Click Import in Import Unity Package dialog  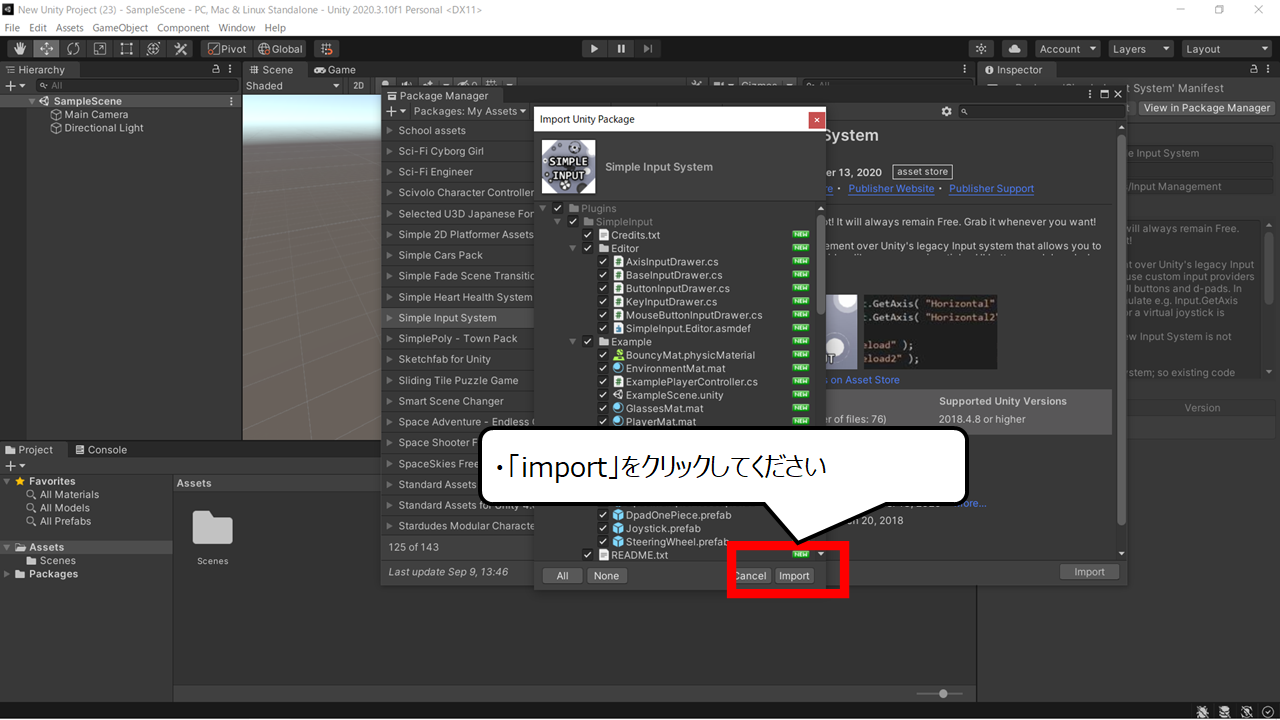tap(794, 576)
